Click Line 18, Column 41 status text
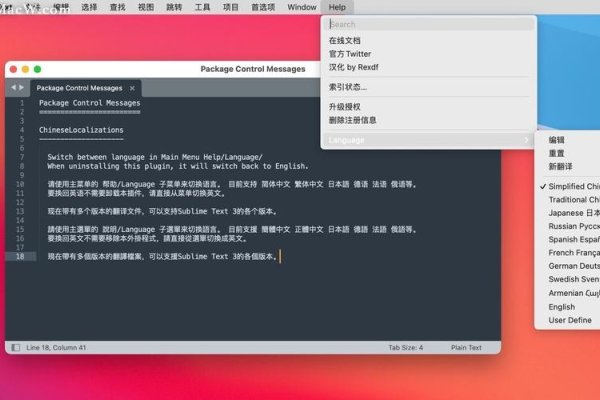Screen dimensions: 600x400 tap(56, 348)
